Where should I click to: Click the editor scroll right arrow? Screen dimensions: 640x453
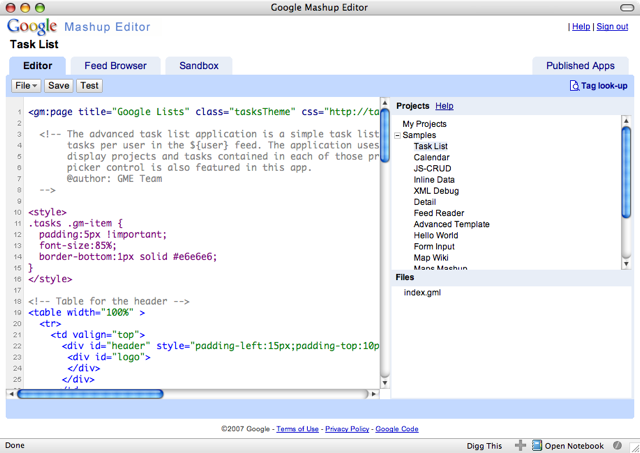(373, 394)
